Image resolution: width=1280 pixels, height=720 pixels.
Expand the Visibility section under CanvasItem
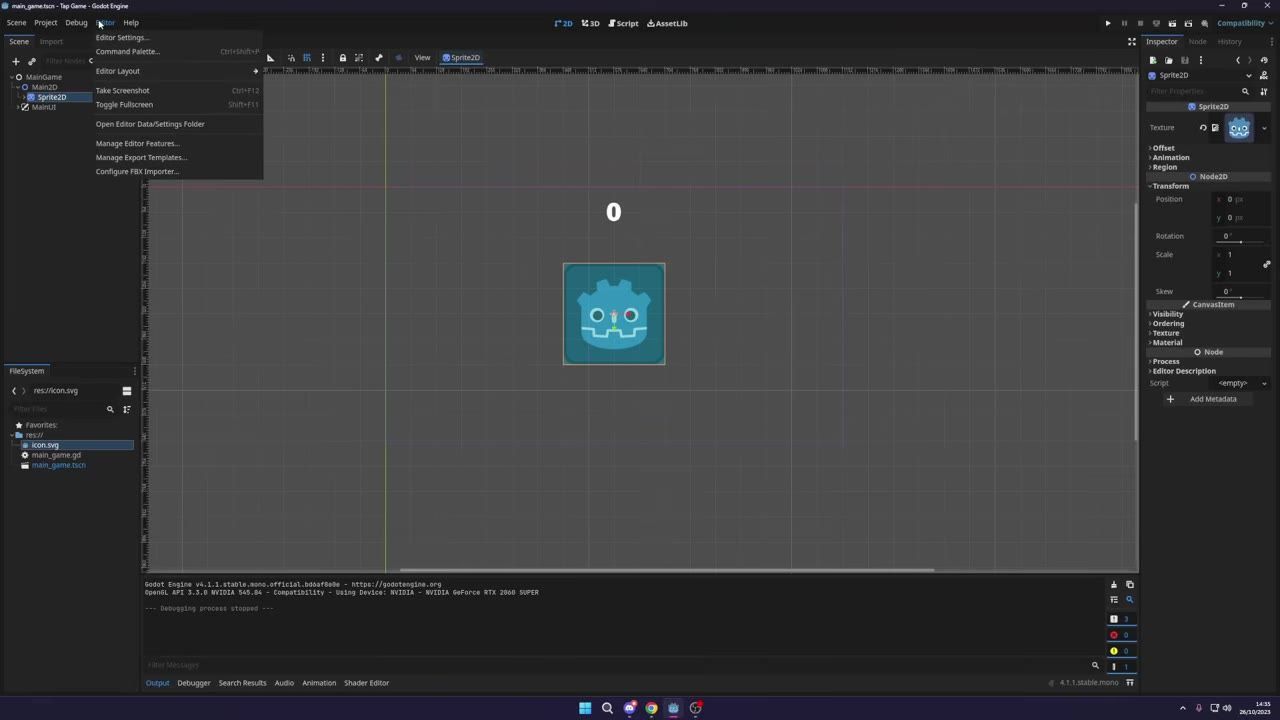click(x=1167, y=314)
